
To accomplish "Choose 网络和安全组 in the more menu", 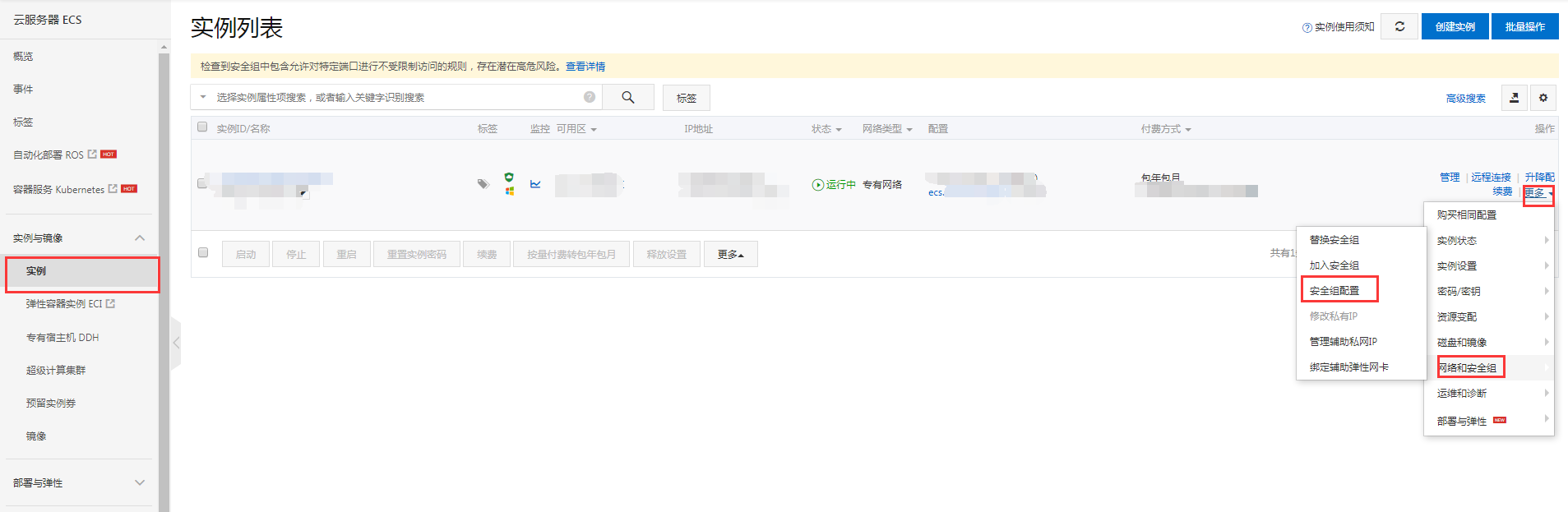I will point(1468,367).
